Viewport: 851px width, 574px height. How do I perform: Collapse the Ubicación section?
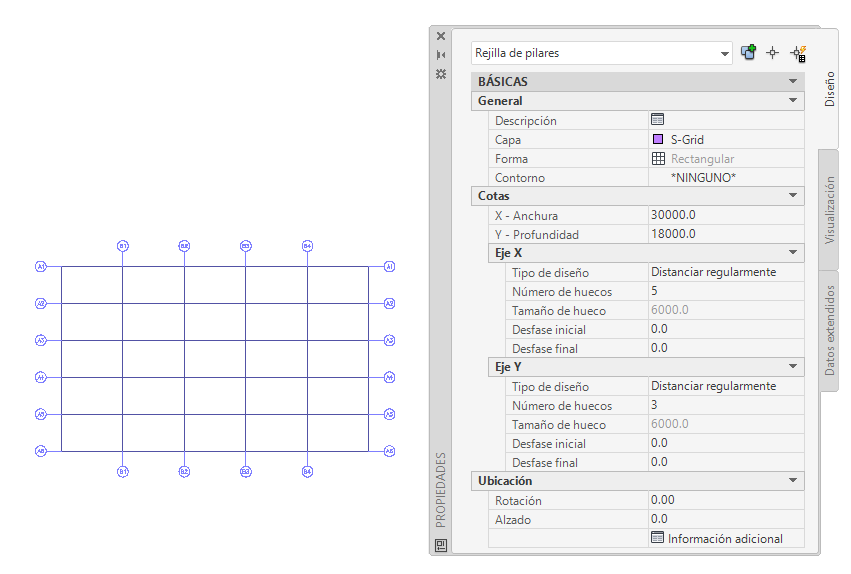[792, 480]
